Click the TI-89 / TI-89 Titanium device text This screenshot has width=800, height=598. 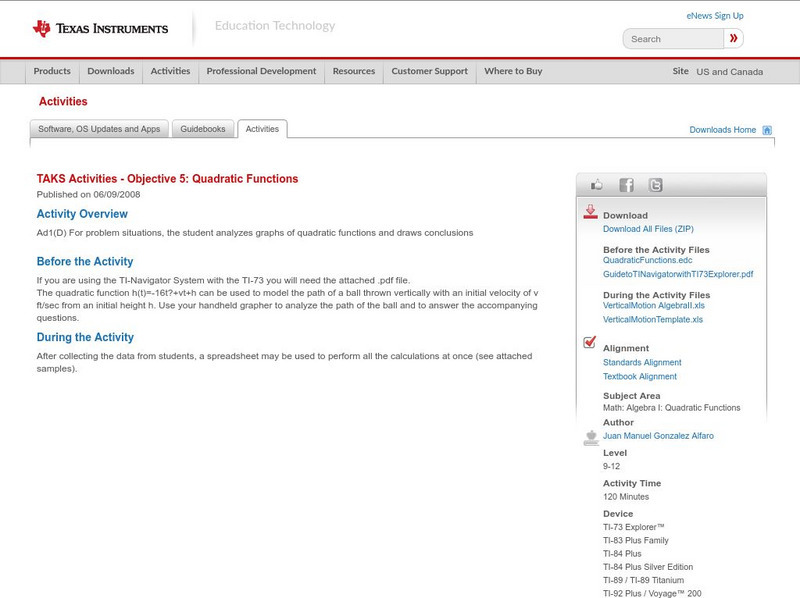[x=643, y=580]
